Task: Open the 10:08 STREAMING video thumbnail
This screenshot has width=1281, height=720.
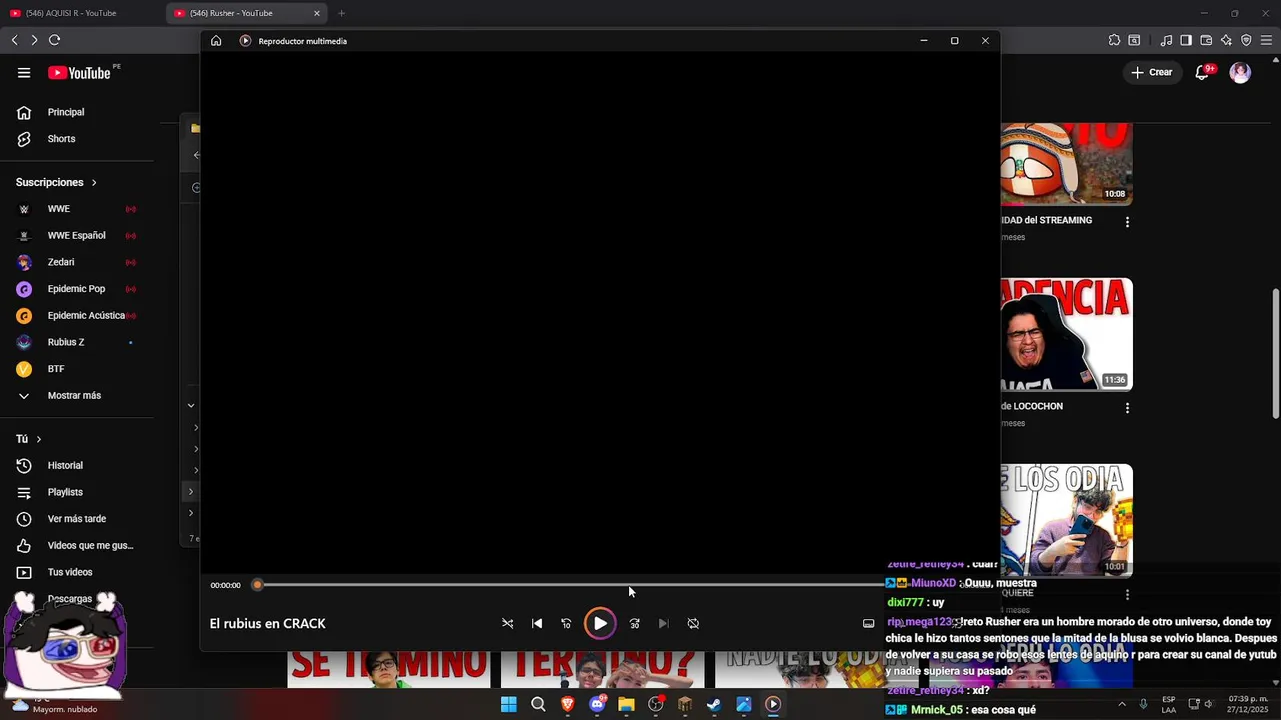Action: tap(1066, 164)
